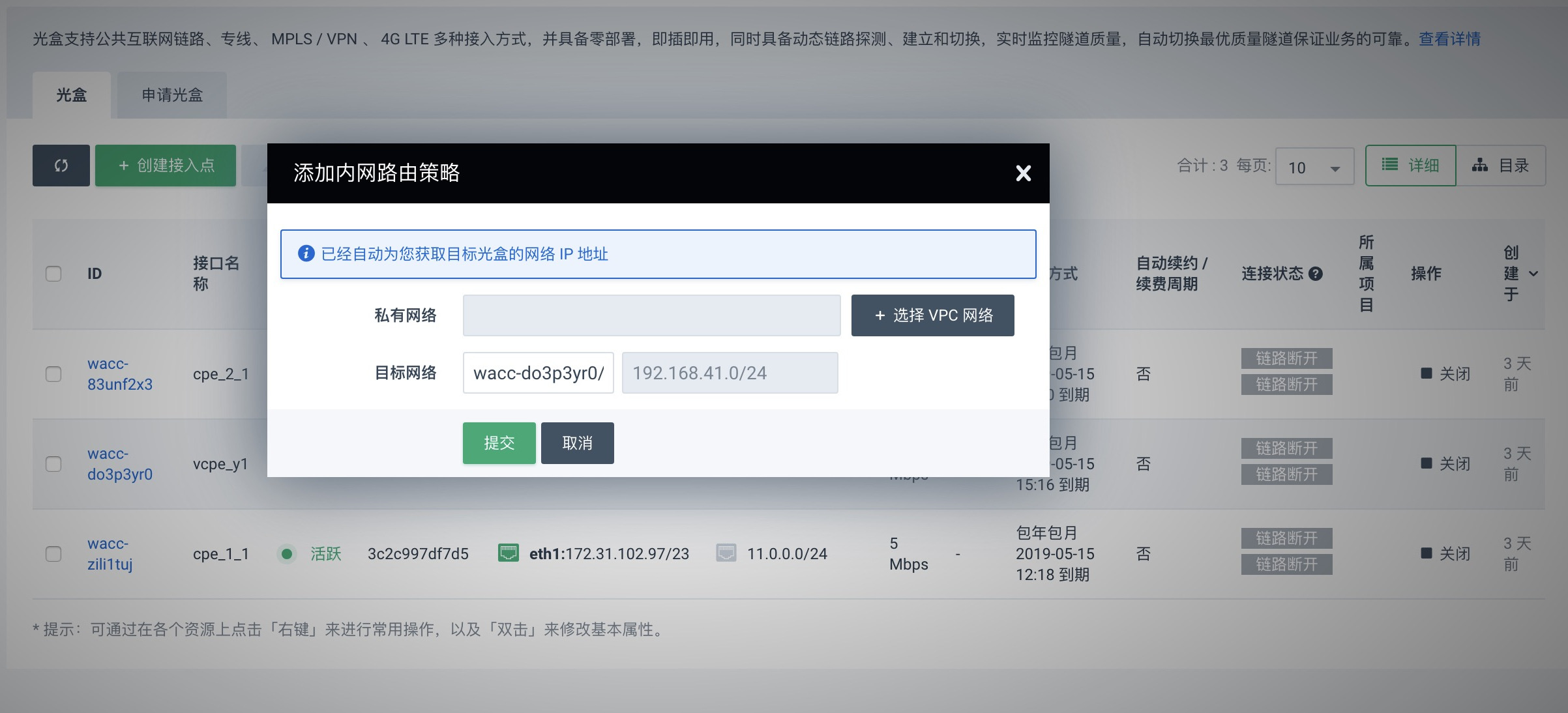Click the green network icon beside eth1:172.31.102.97/23

(509, 553)
